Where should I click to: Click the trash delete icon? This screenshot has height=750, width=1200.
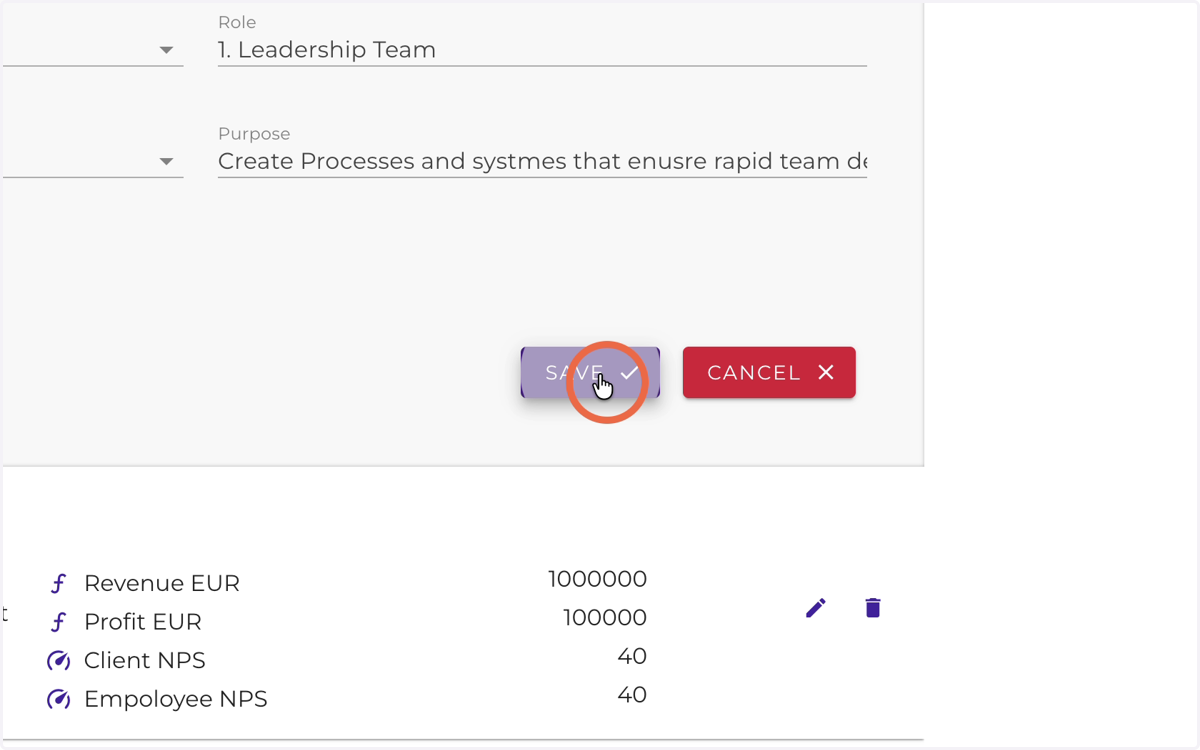point(873,608)
